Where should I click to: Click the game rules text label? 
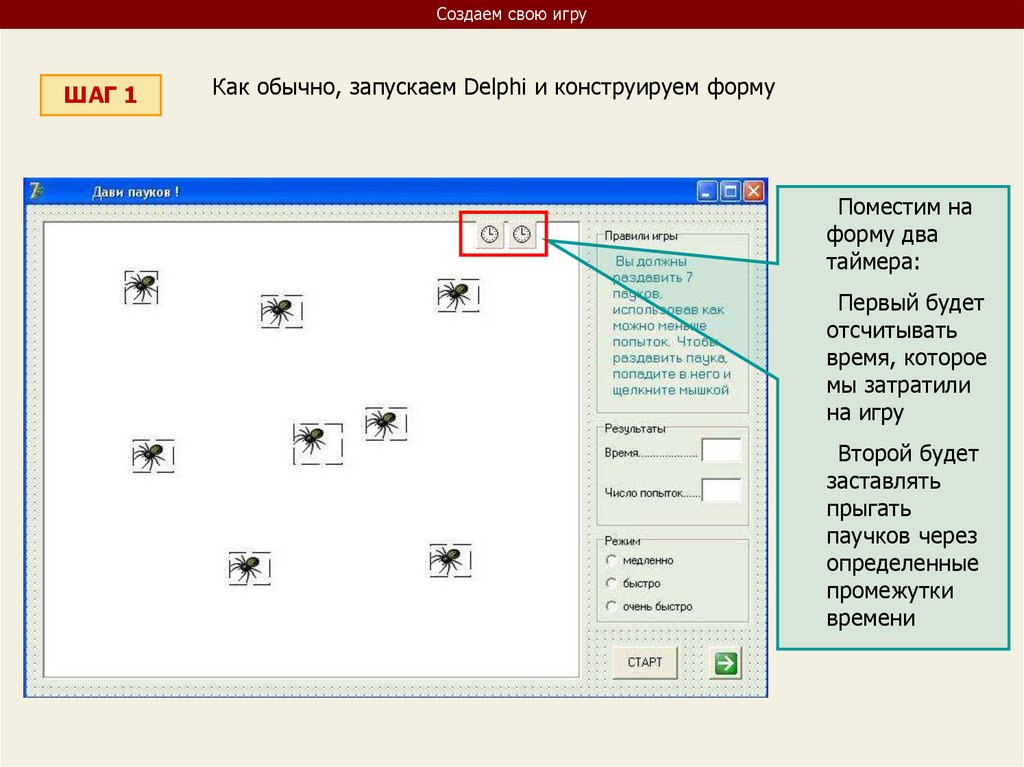pos(671,325)
